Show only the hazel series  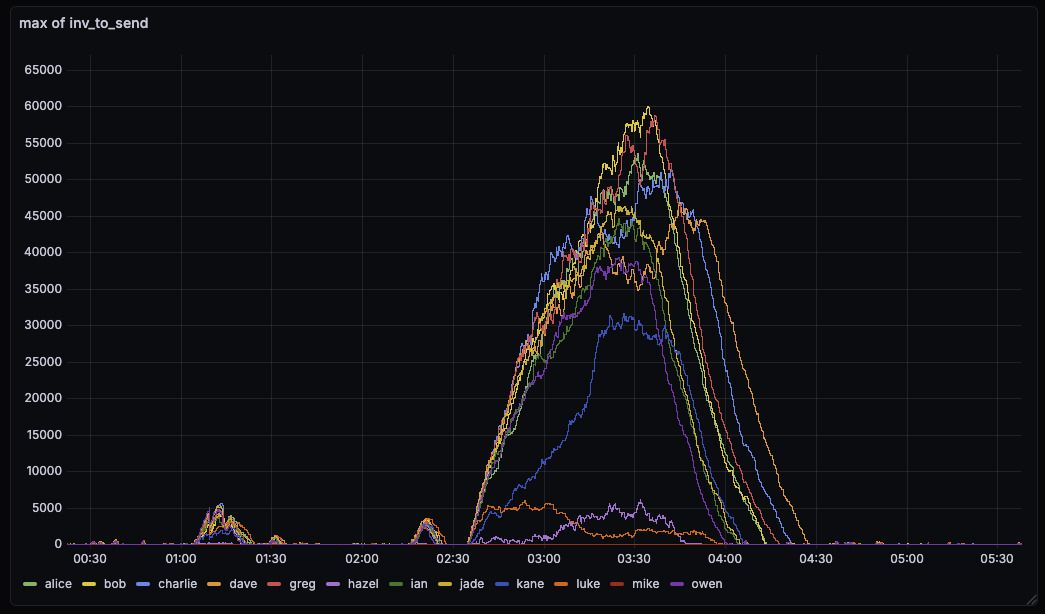362,584
